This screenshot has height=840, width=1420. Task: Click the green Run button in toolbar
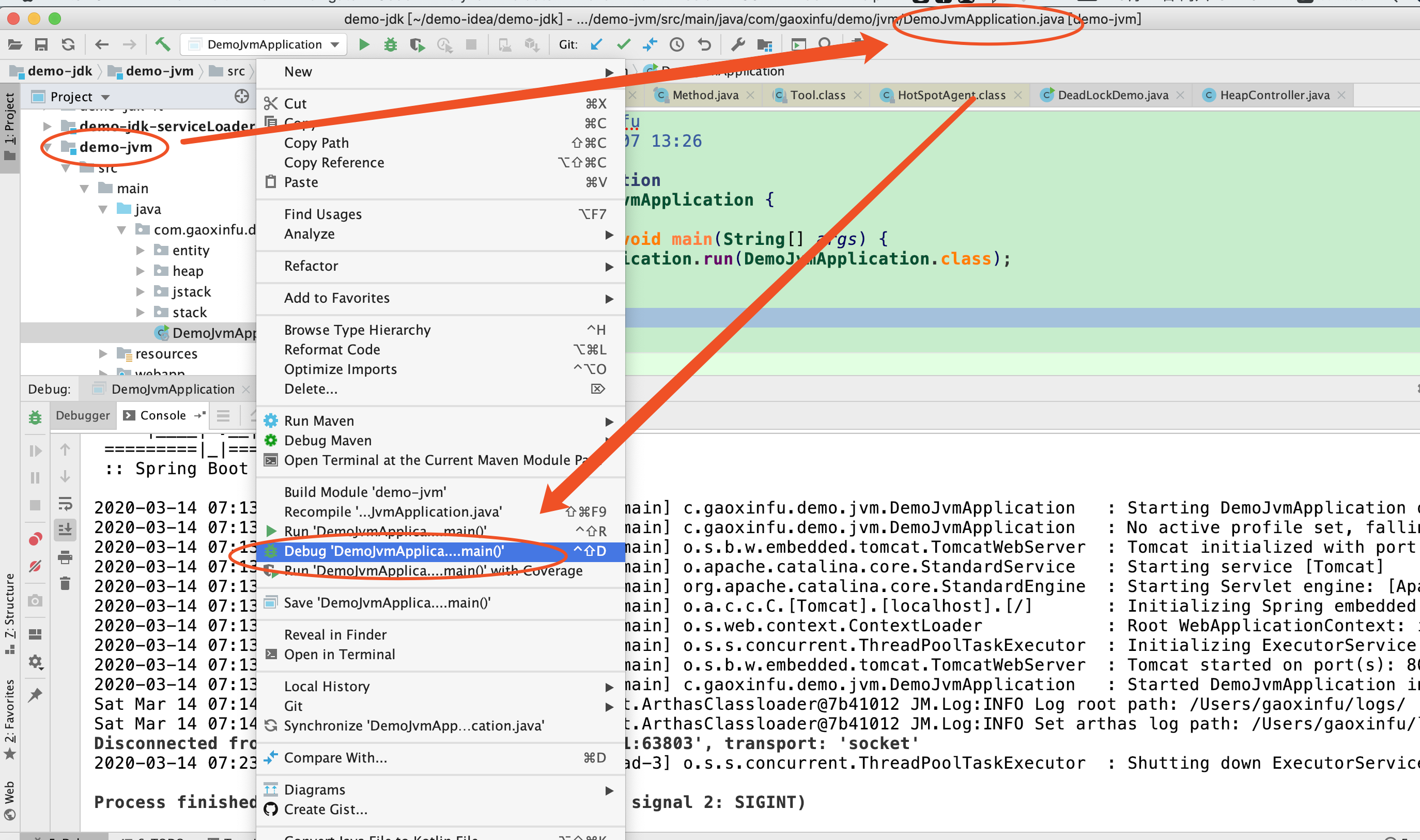click(x=364, y=44)
